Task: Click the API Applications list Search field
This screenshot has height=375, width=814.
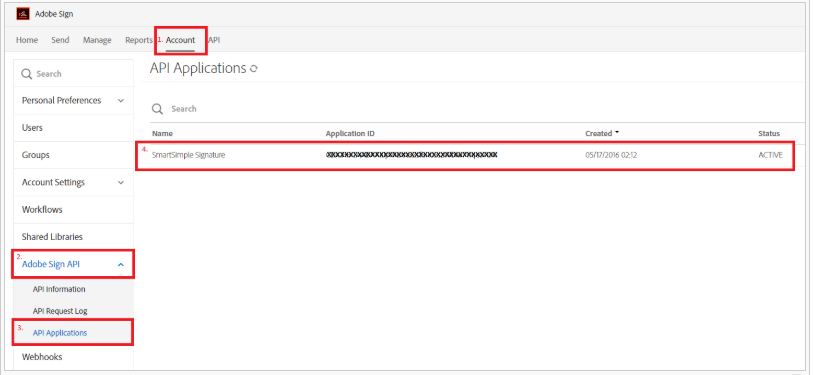Action: point(184,109)
